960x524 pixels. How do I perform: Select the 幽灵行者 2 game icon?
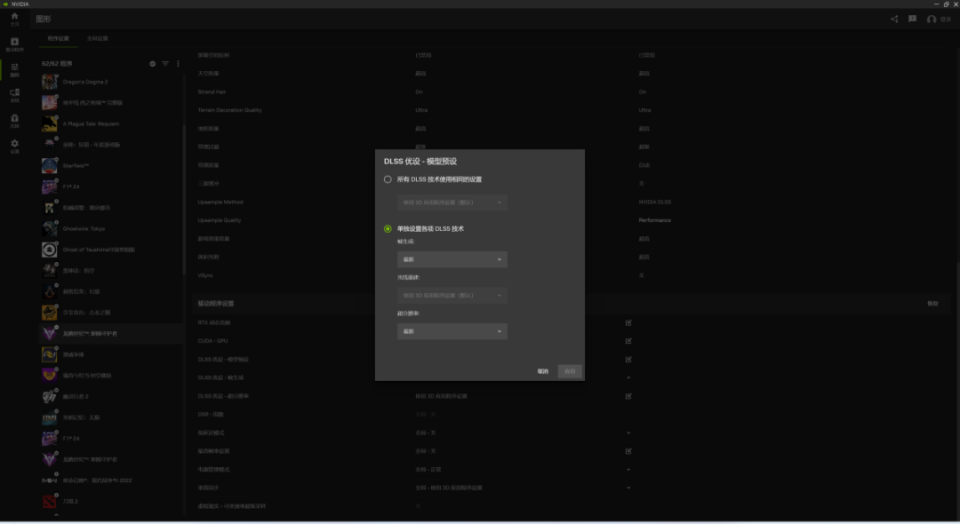(50, 397)
